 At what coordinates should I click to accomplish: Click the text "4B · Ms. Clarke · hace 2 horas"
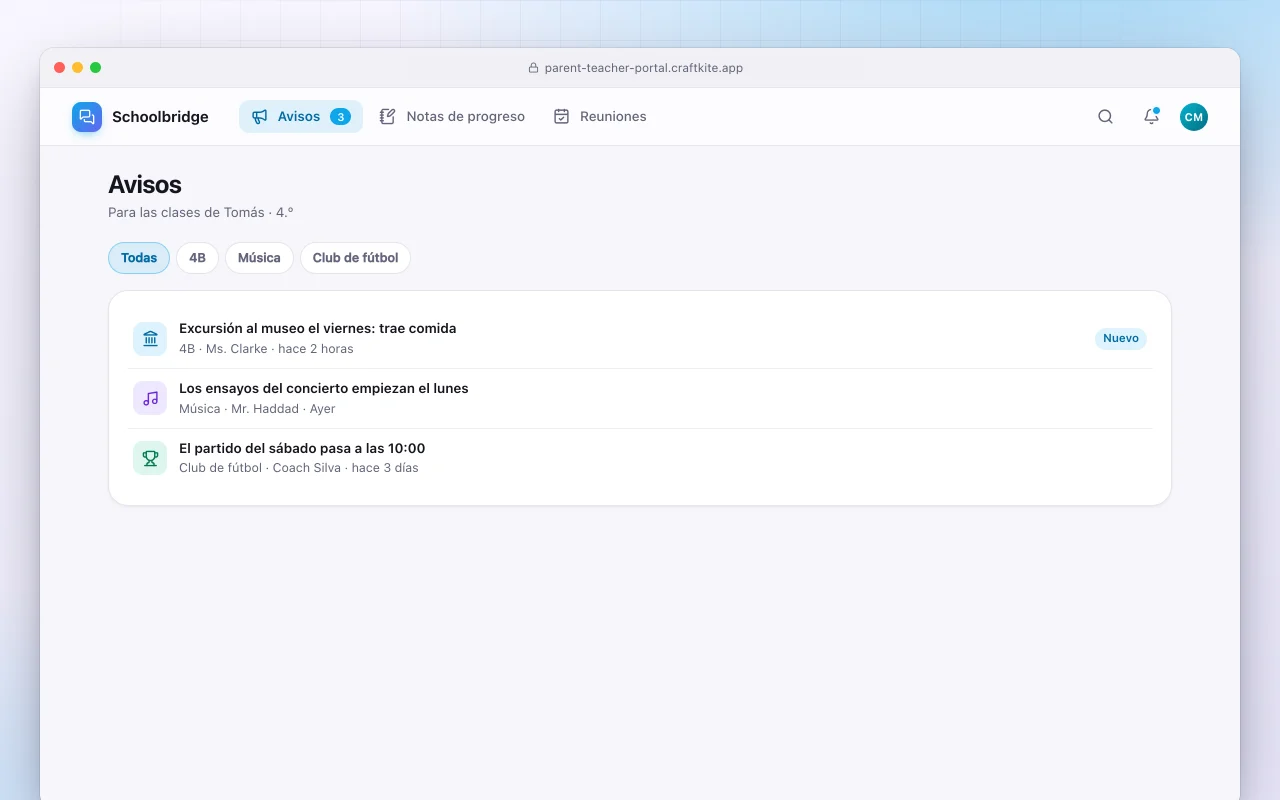coord(266,349)
